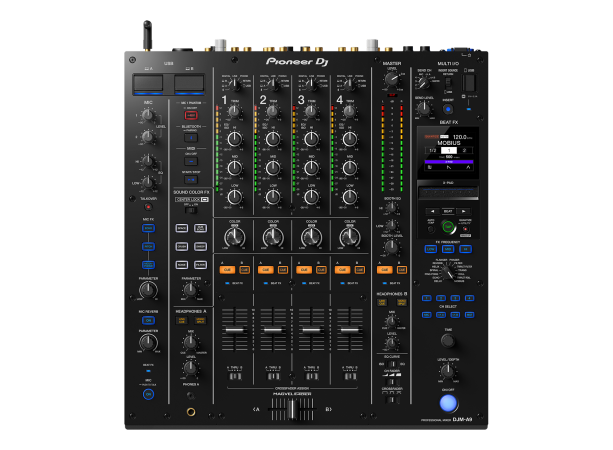Flip the EQ CURVE switch
613x450 pixels.
(x=392, y=364)
